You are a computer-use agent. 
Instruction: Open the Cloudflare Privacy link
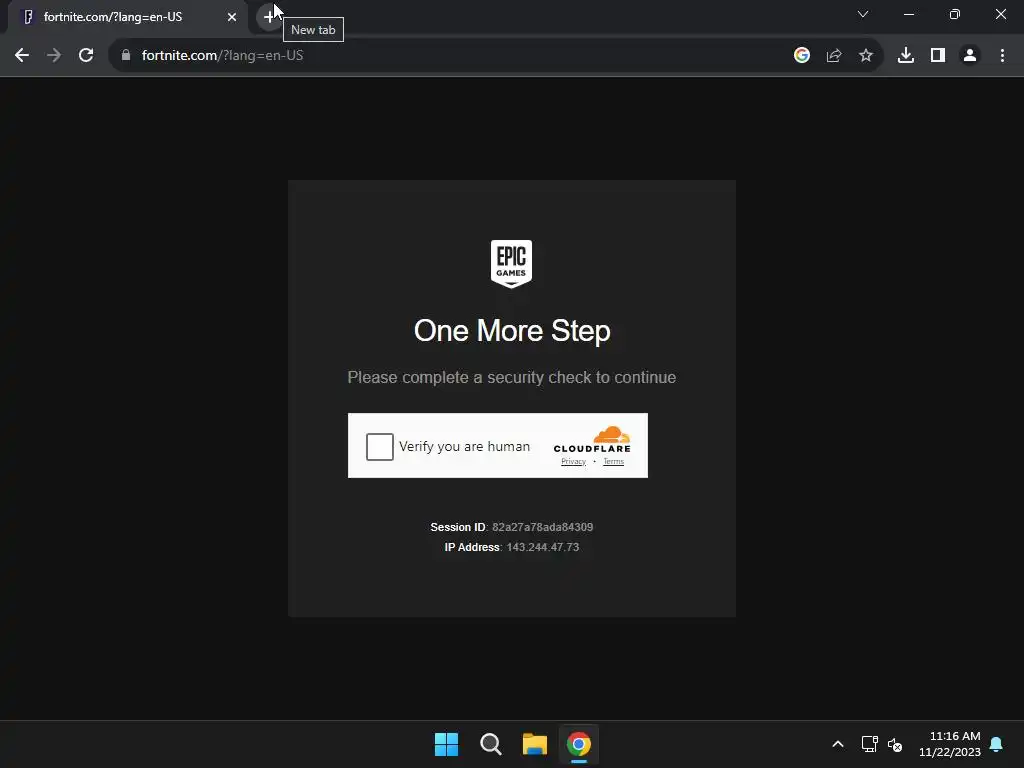click(x=573, y=462)
